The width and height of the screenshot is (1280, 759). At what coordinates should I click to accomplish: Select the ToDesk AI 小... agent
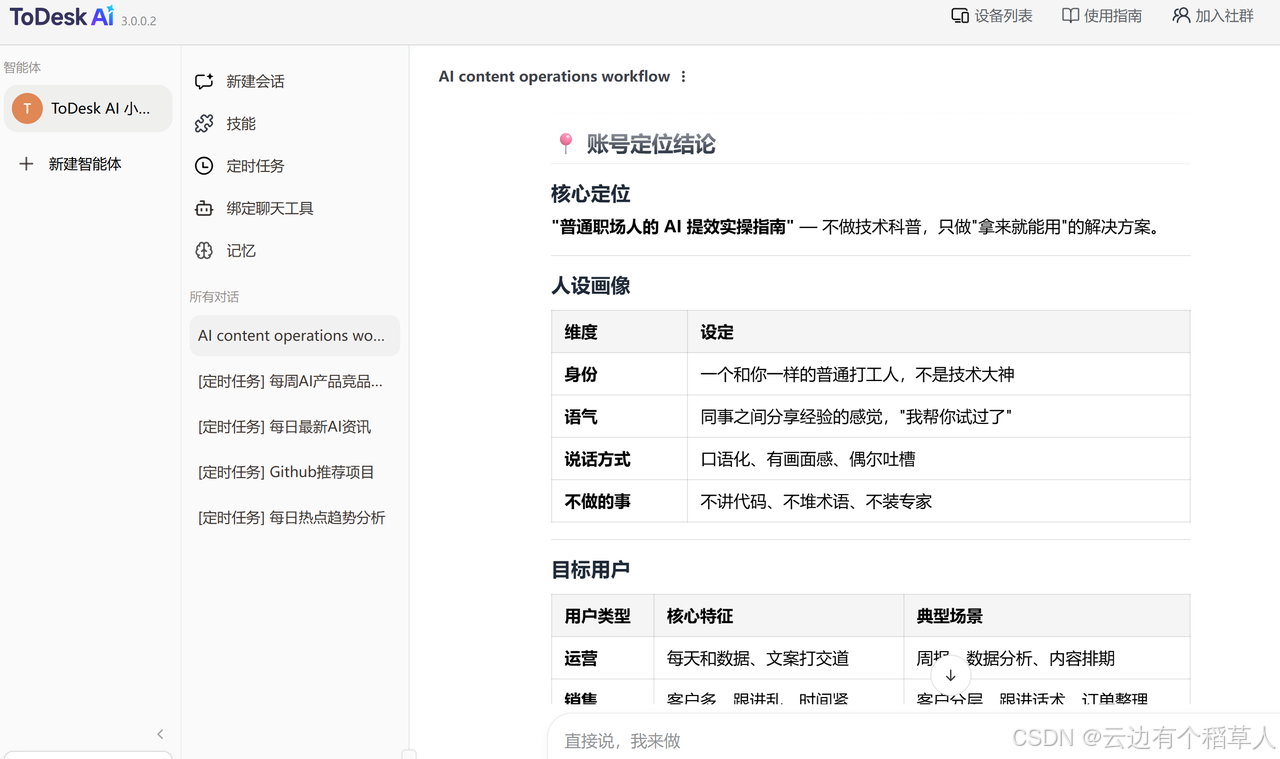pyautogui.click(x=88, y=108)
